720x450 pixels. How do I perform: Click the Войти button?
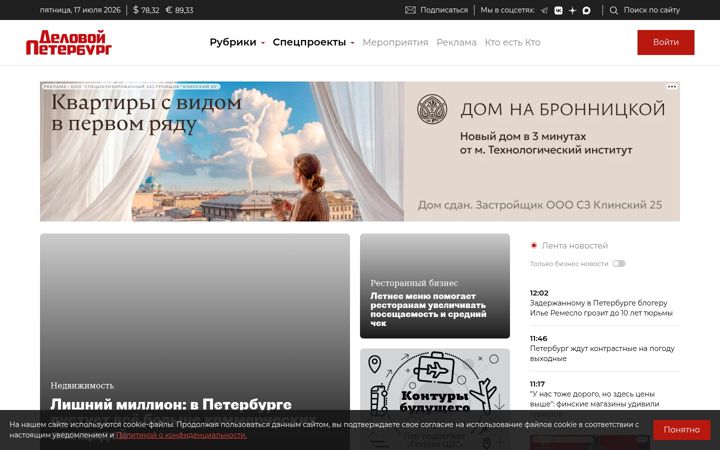pyautogui.click(x=665, y=42)
